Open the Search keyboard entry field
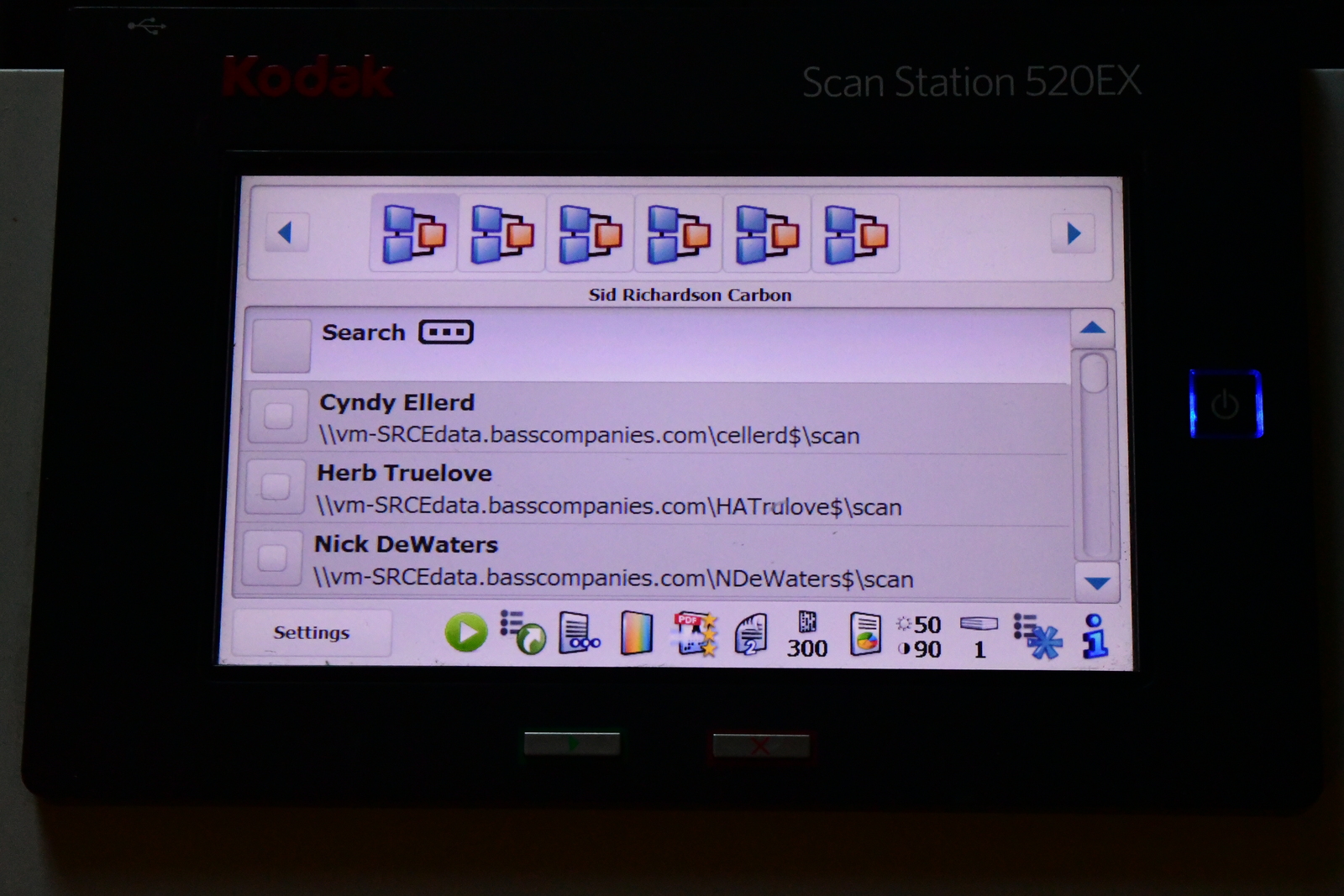Viewport: 1344px width, 896px height. (446, 332)
